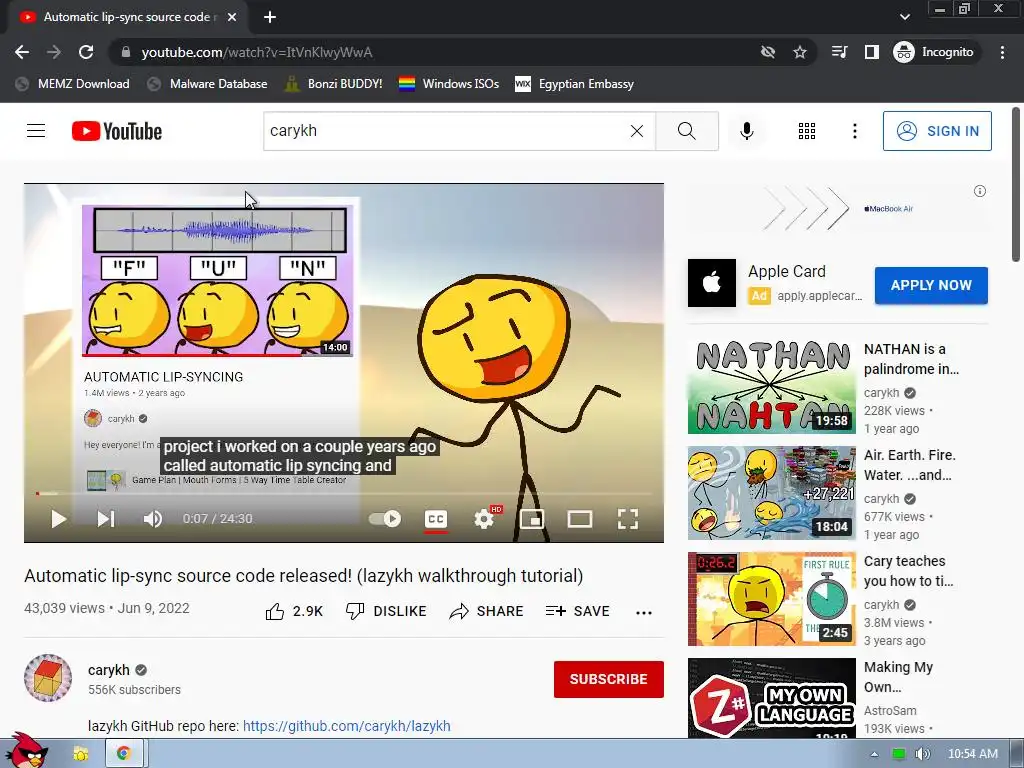Click APPLY NOW on Apple Card ad
Viewport: 1024px width, 768px height.
point(931,285)
